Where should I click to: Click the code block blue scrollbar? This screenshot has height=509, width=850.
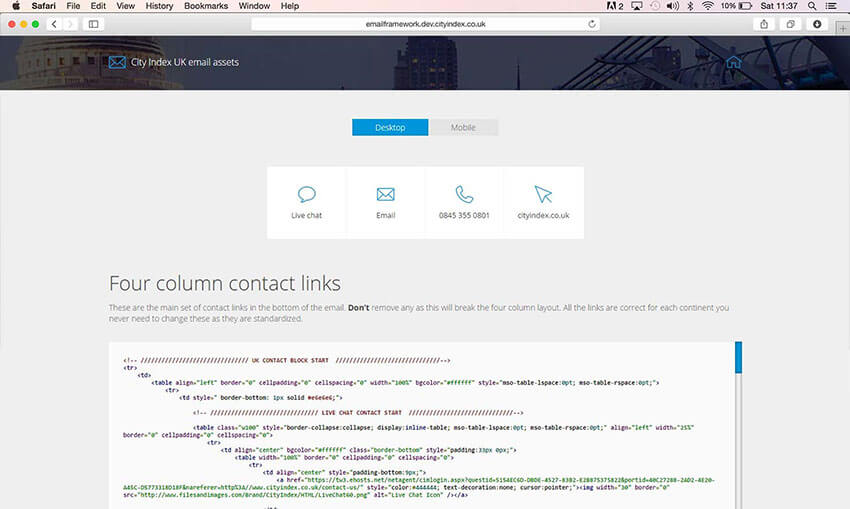point(738,358)
